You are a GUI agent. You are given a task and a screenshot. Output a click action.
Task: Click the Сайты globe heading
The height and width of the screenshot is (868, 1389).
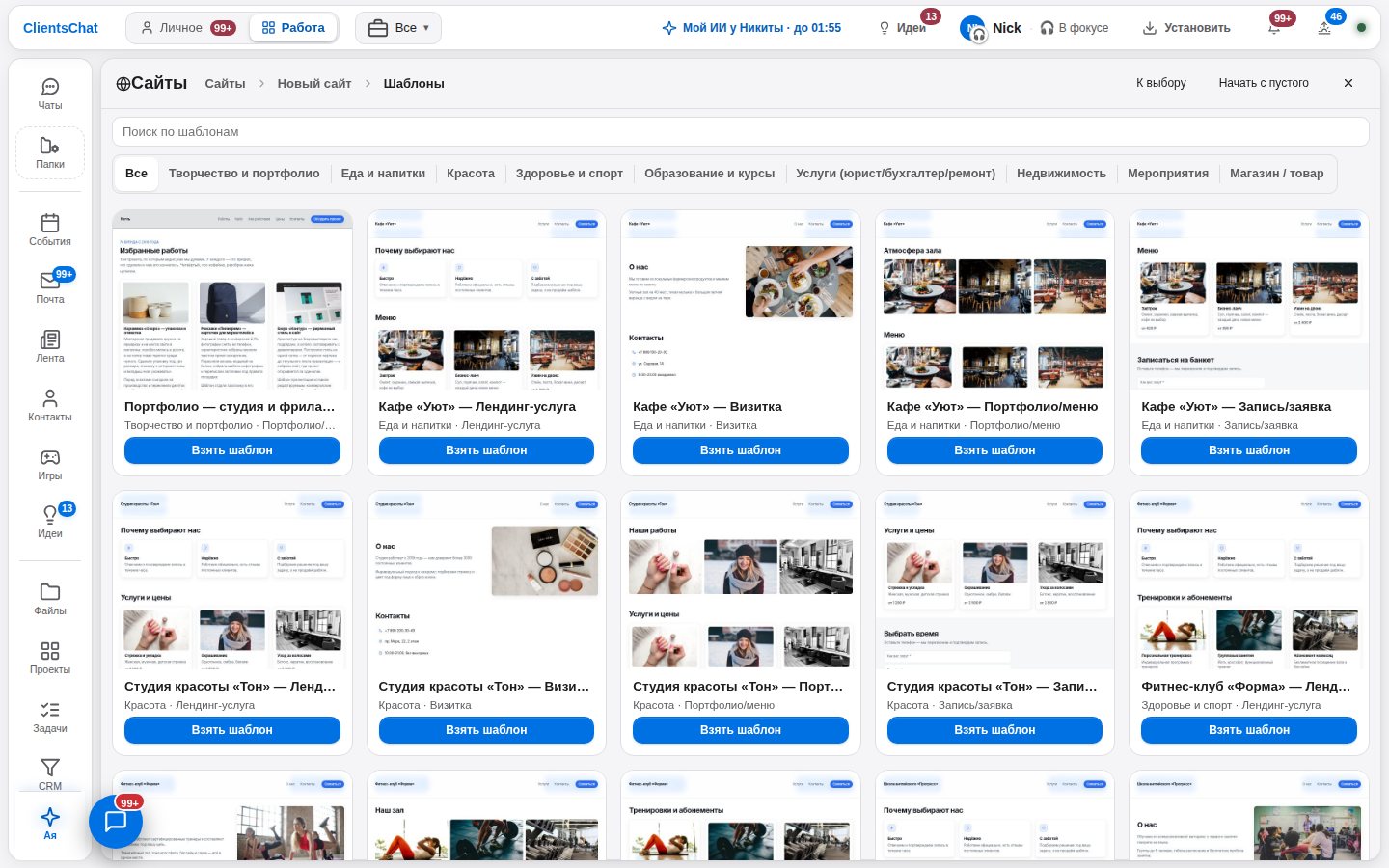click(151, 83)
